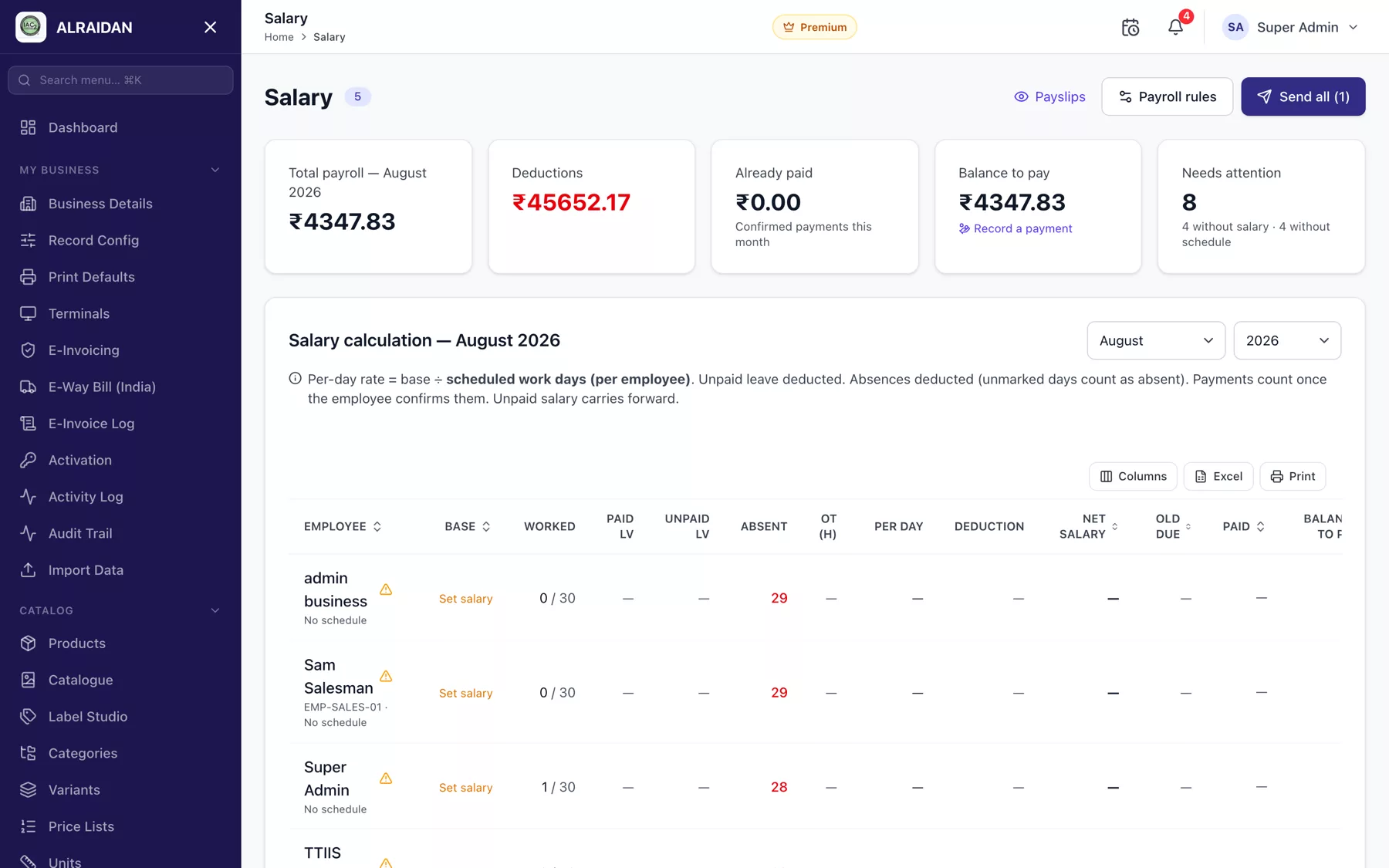The height and width of the screenshot is (868, 1389).
Task: Follow the Home breadcrumb link
Action: [279, 37]
